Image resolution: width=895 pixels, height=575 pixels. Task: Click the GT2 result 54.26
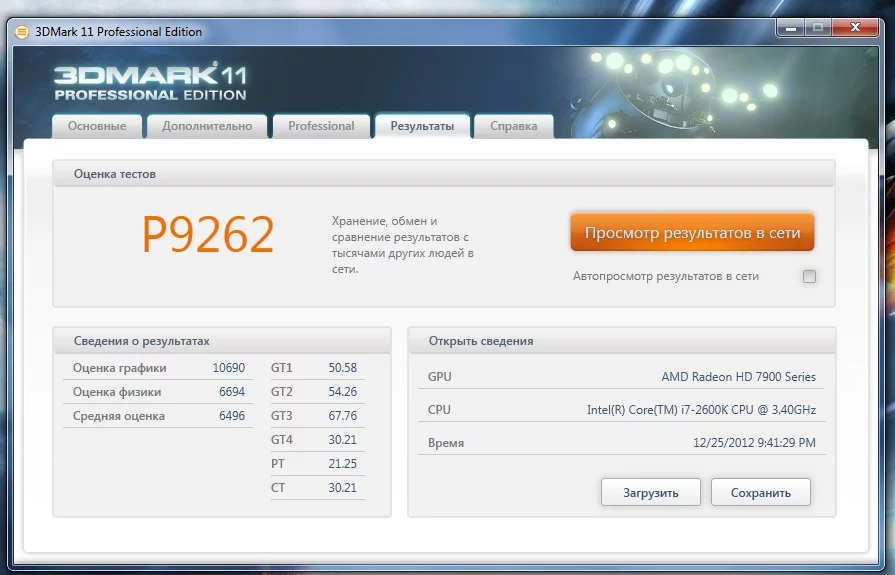pos(342,392)
